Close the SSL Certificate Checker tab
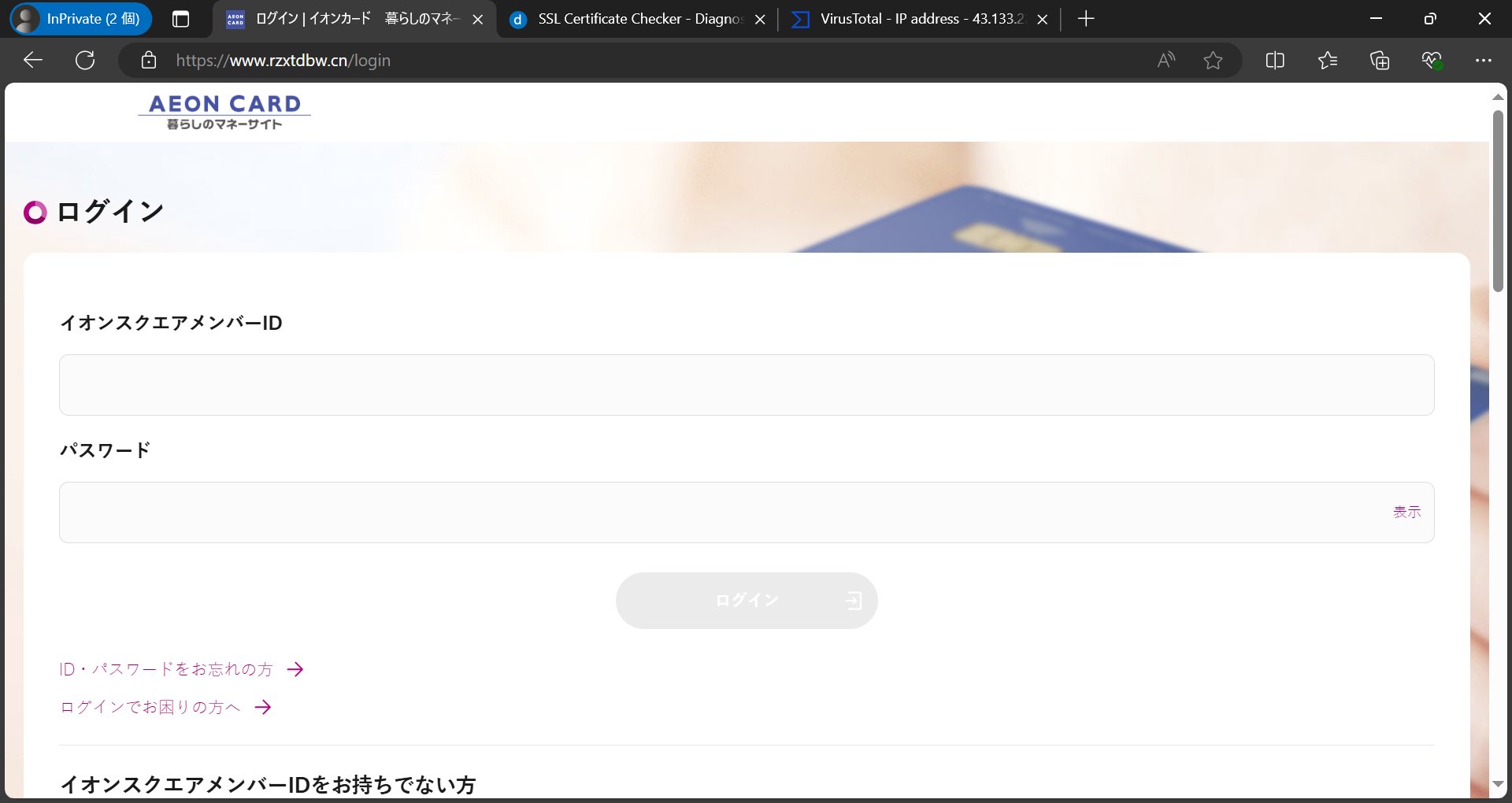1512x803 pixels. point(760,20)
